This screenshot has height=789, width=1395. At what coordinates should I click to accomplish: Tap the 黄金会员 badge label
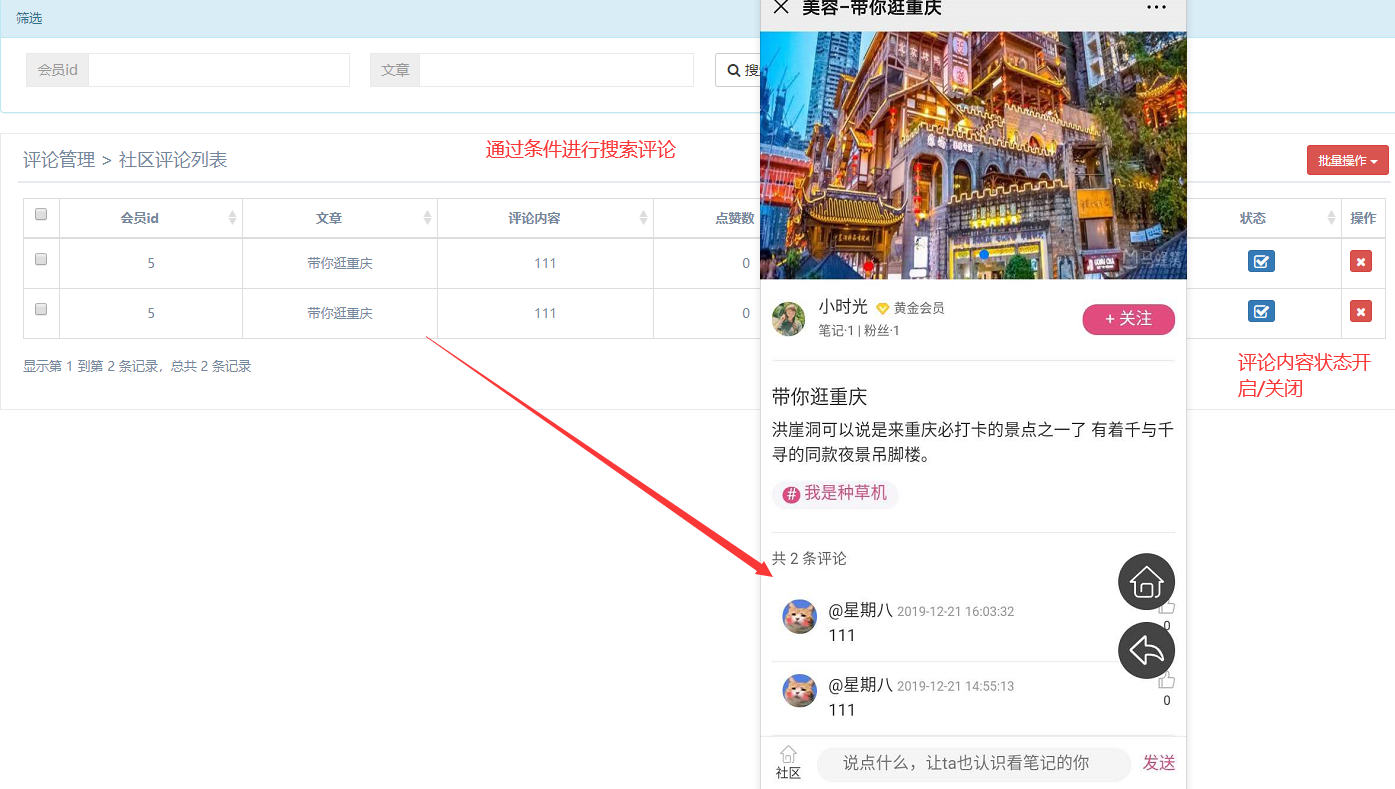[919, 308]
